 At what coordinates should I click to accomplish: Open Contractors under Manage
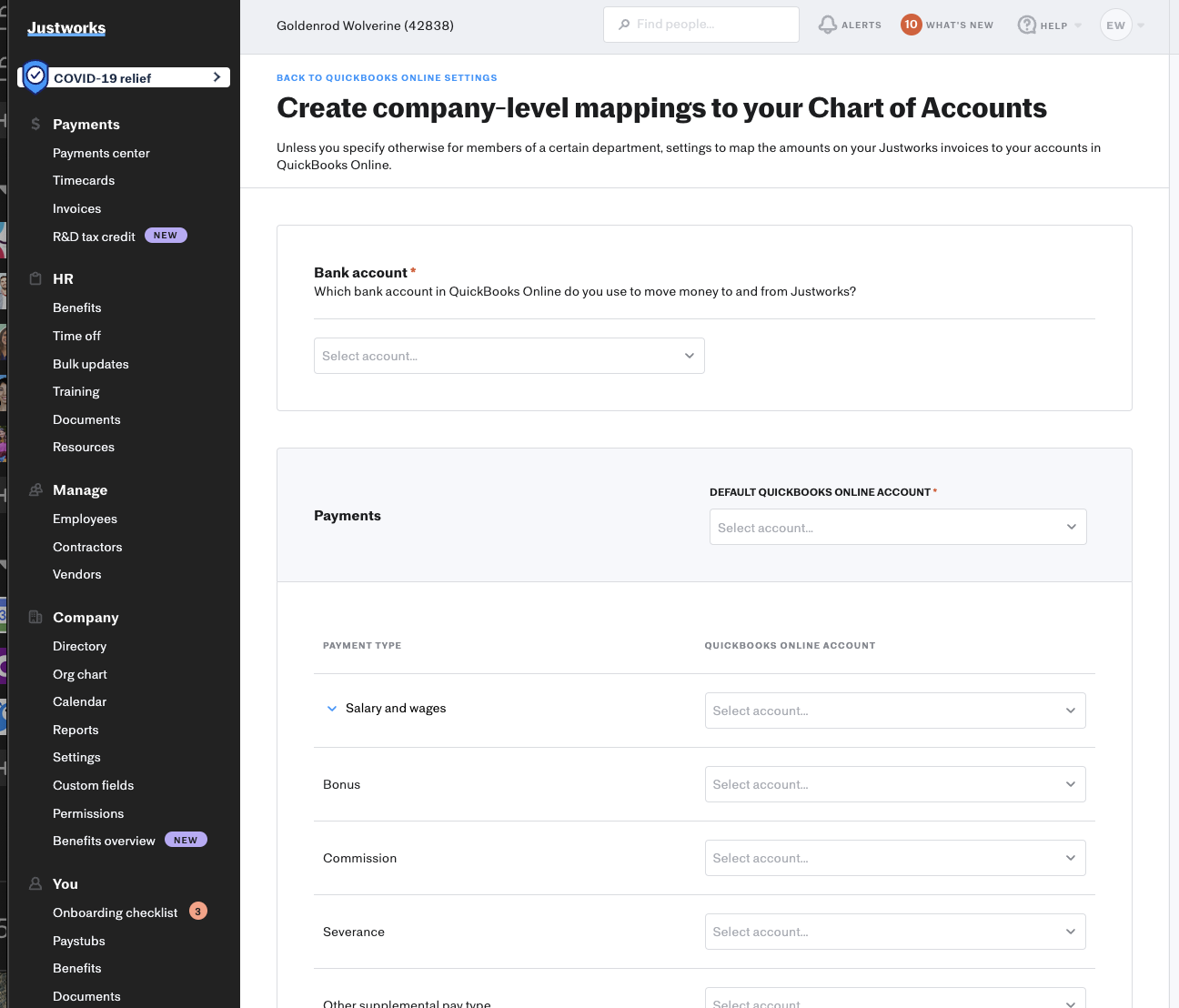(87, 547)
